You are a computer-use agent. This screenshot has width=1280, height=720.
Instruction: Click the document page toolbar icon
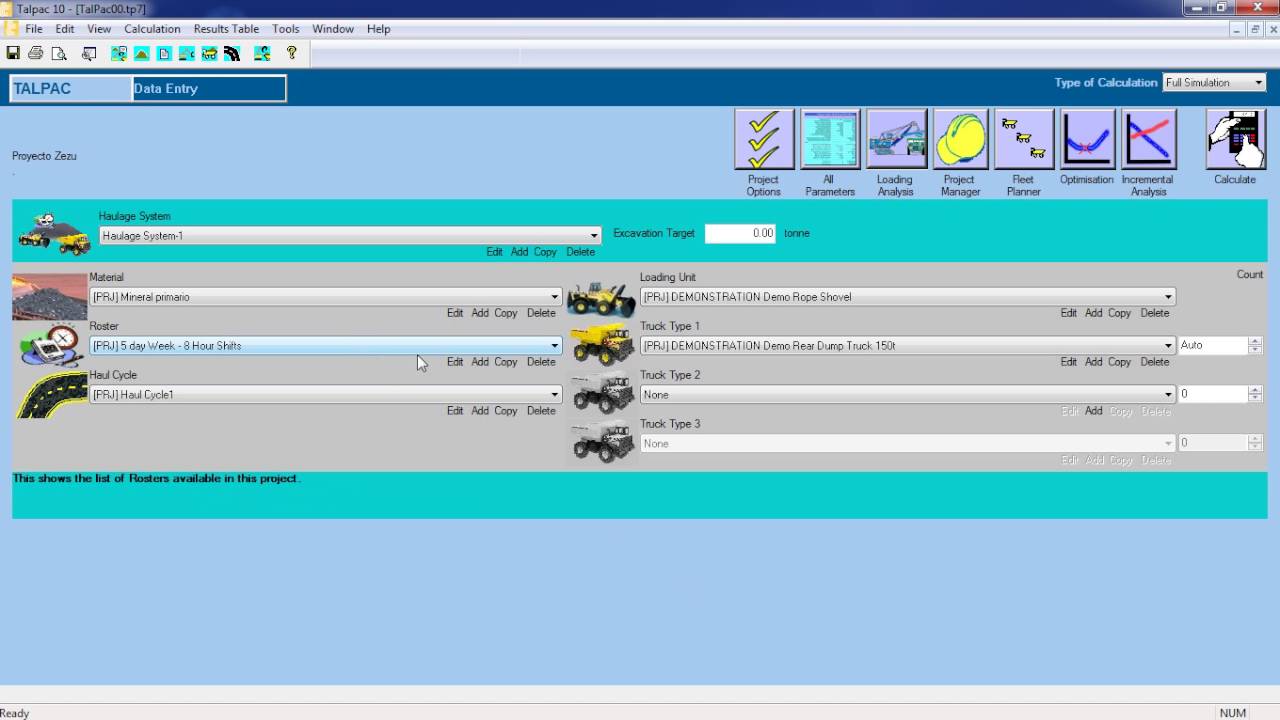[x=164, y=53]
